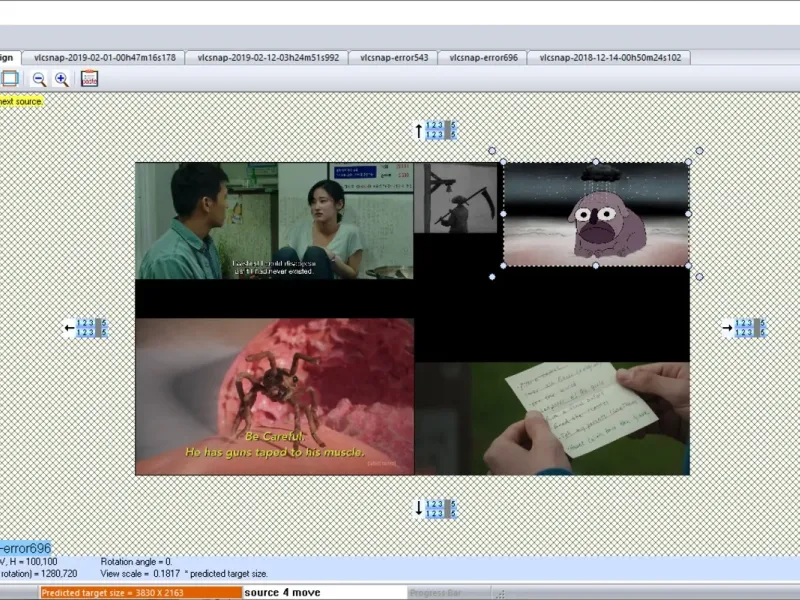Click the paste clipboard icon
Viewport: 800px width, 600px height.
tap(89, 79)
